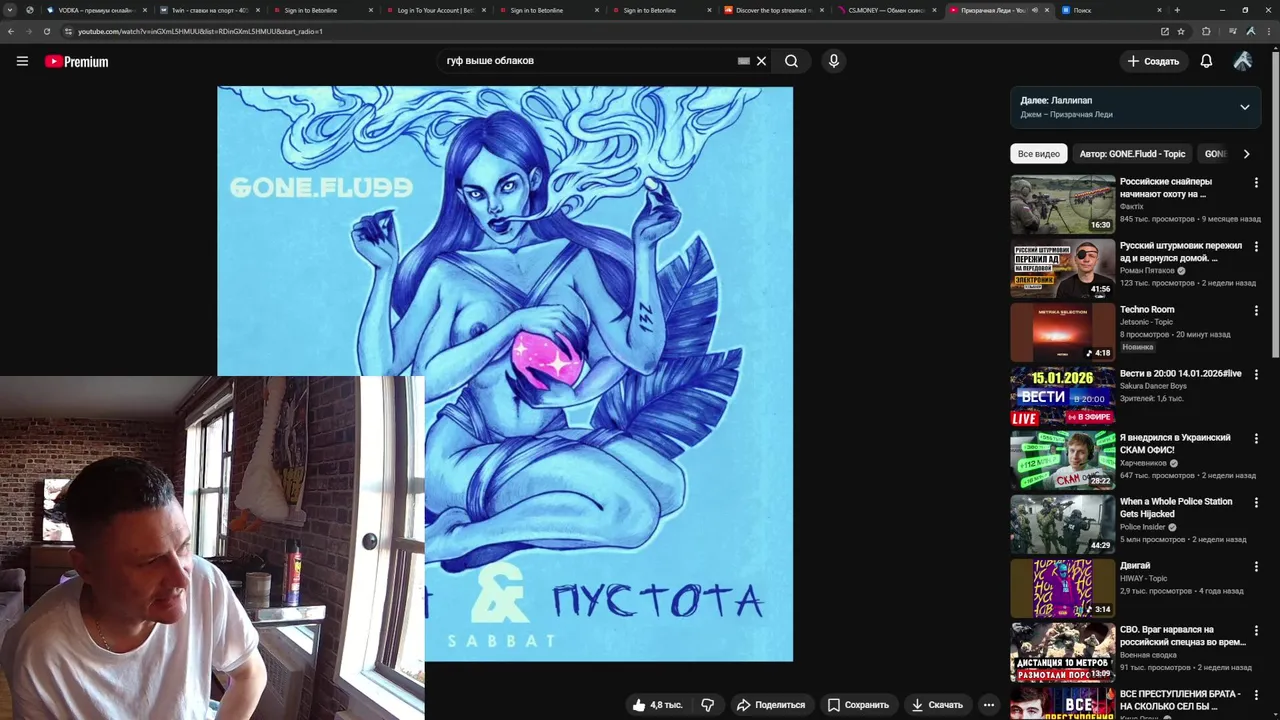Show more filter chips with the right arrow
Screen dimensions: 1280x720
(x=1246, y=154)
